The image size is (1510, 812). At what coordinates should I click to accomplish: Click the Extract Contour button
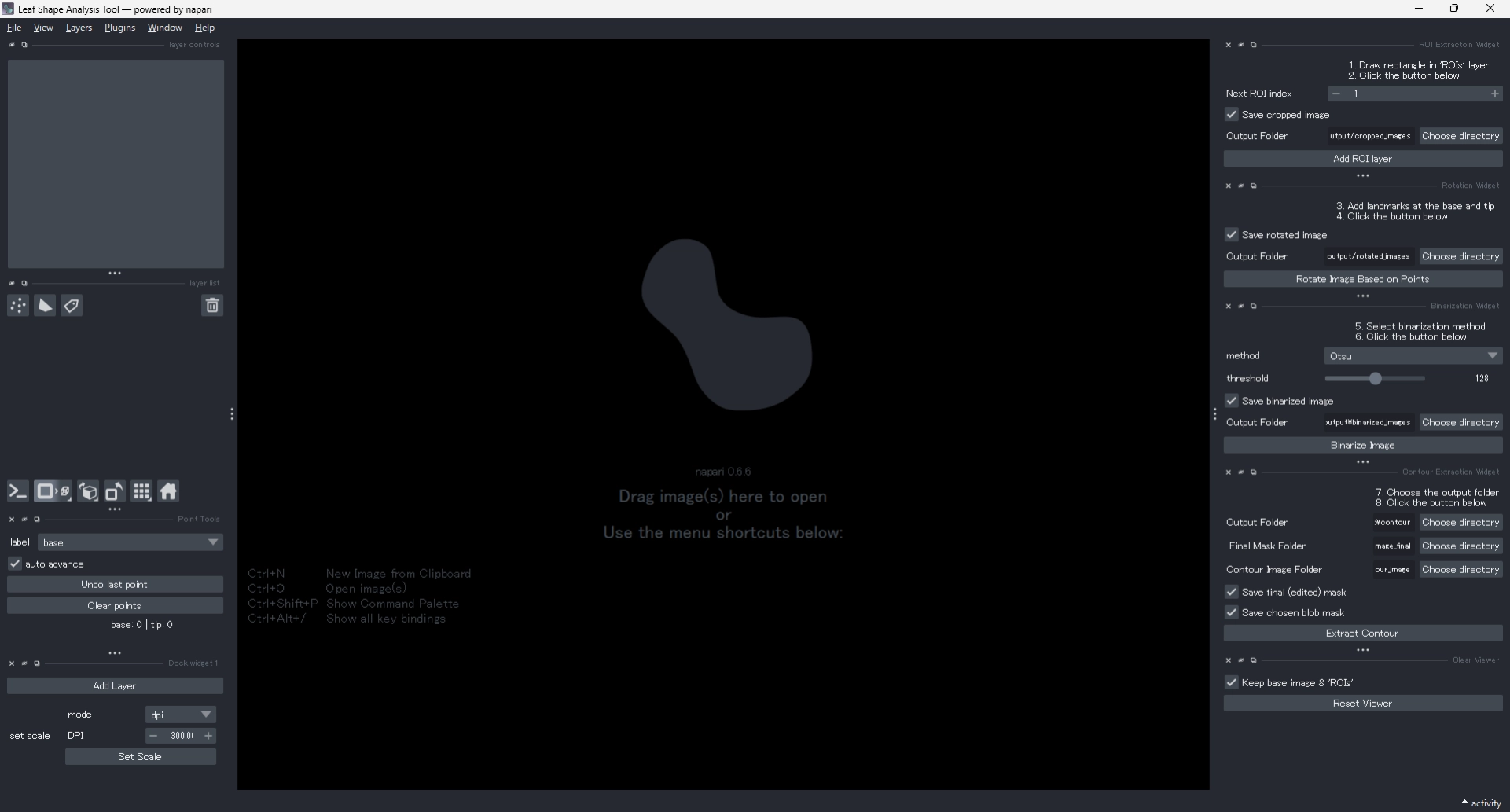(x=1362, y=634)
